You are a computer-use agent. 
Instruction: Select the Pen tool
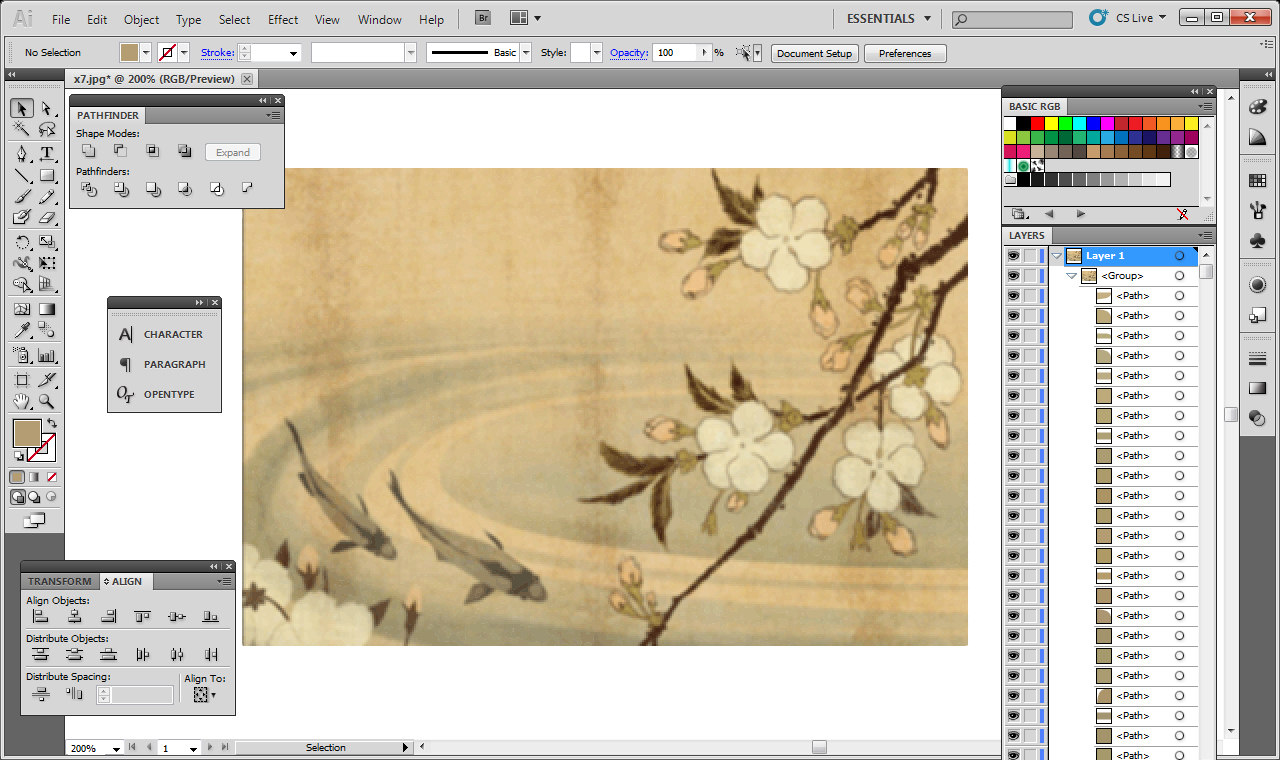(22, 153)
